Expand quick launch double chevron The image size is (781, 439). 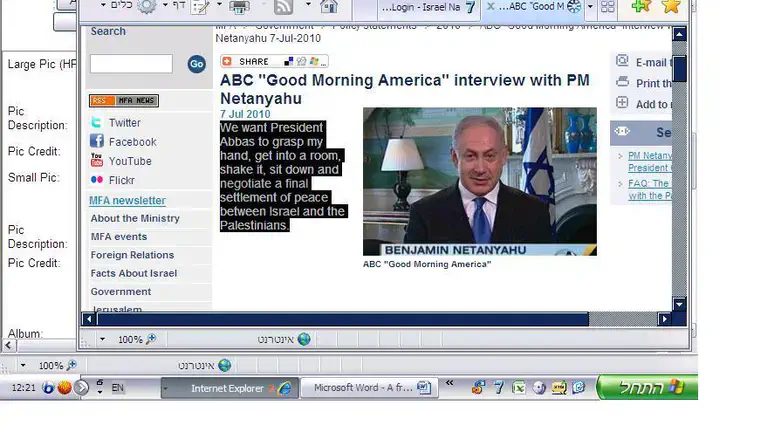[x=449, y=383]
